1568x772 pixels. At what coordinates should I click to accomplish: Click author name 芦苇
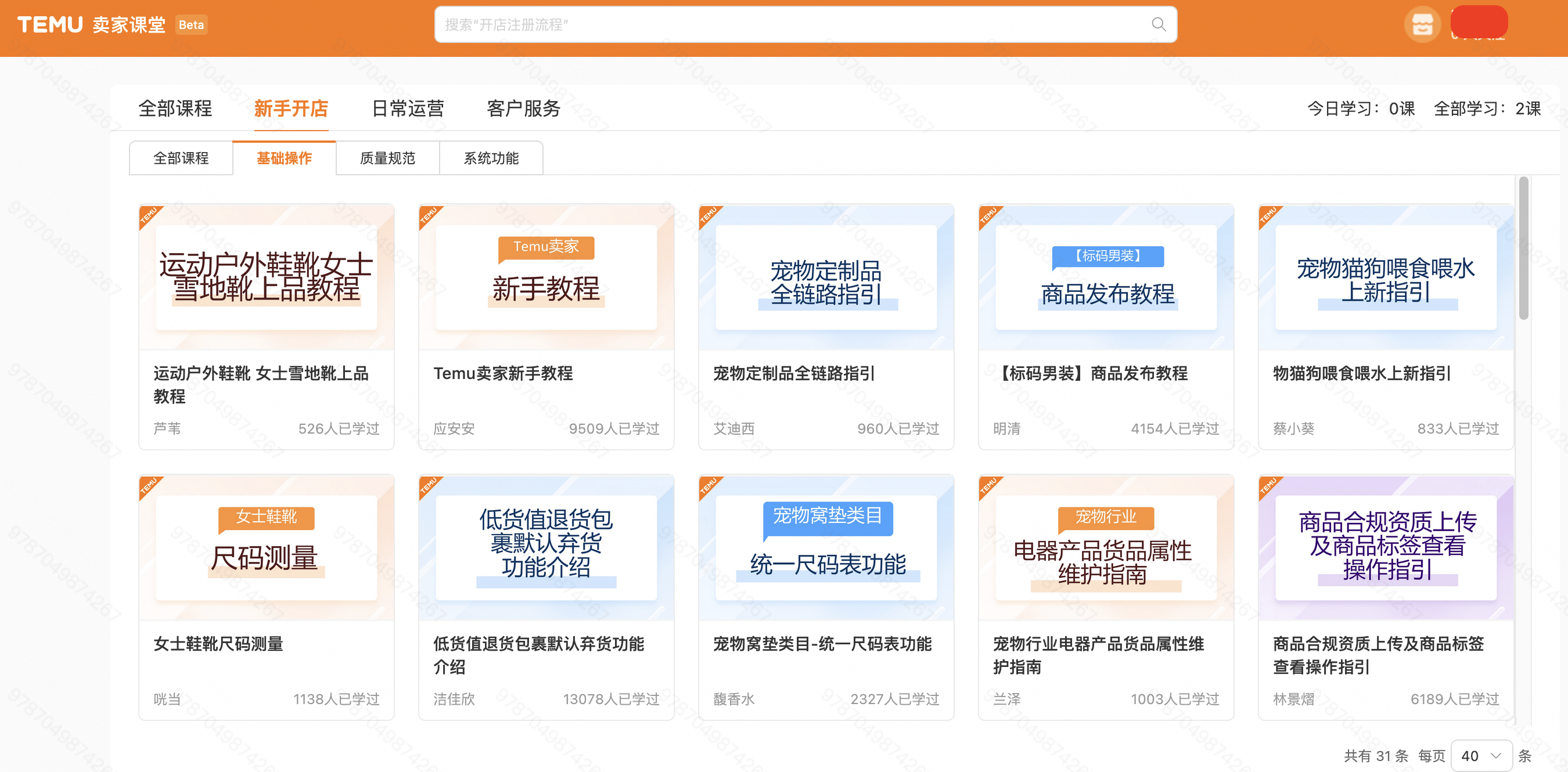[167, 428]
